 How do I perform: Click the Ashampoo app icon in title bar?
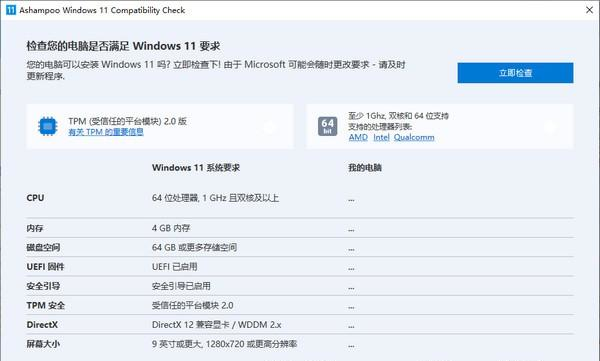(x=11, y=10)
